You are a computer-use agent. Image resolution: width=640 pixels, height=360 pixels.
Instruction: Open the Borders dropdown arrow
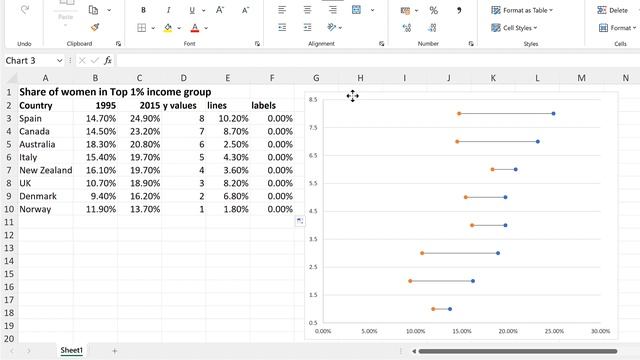153,28
